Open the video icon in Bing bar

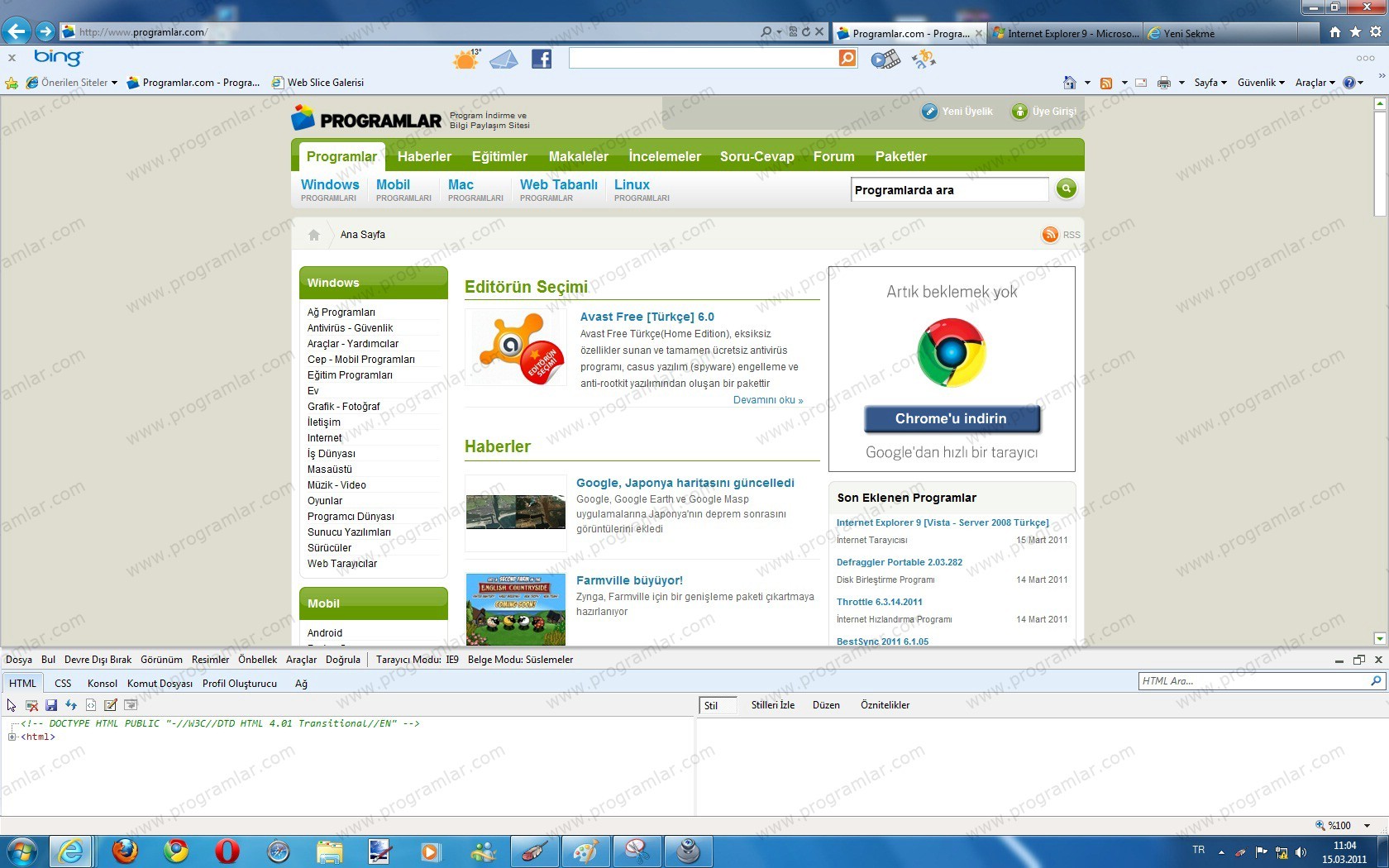(885, 59)
